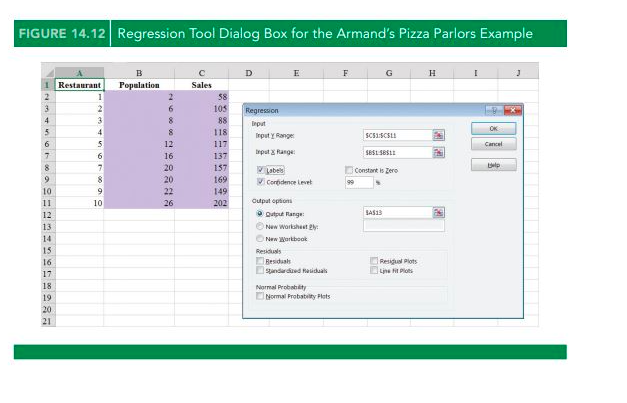Click the Sales header cell
This screenshot has width=627, height=403.
pos(202,85)
